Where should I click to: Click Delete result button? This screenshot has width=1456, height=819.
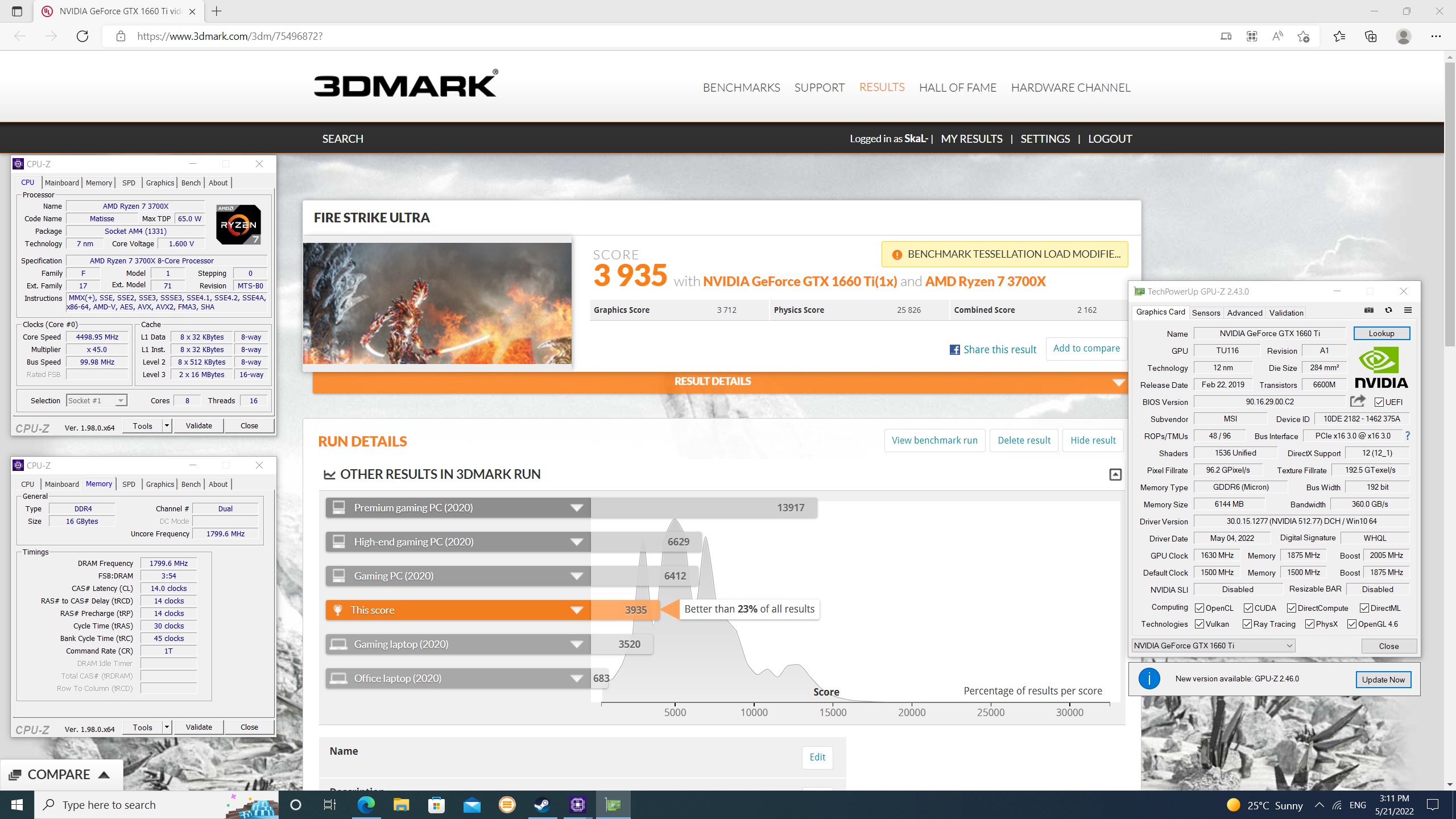[1024, 440]
